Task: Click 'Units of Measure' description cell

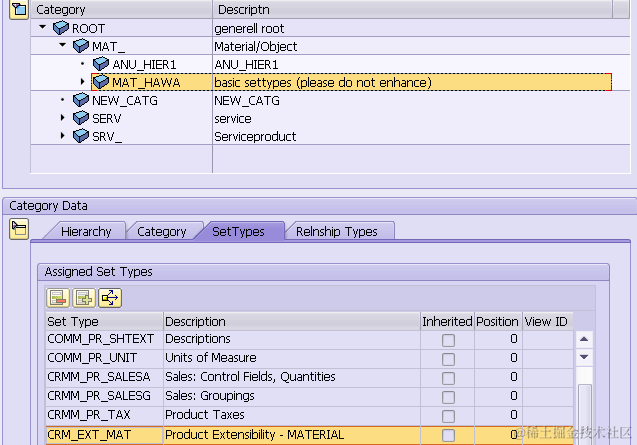Action: click(x=292, y=358)
